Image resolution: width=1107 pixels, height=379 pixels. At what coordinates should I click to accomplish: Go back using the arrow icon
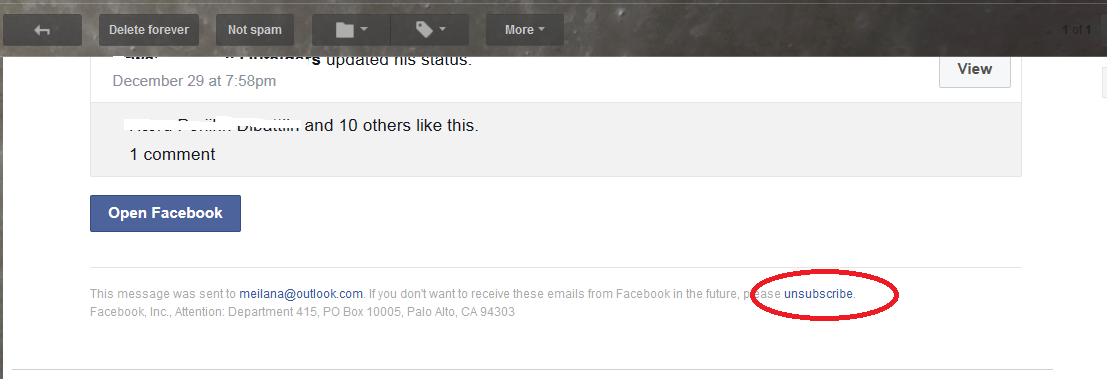[42, 30]
